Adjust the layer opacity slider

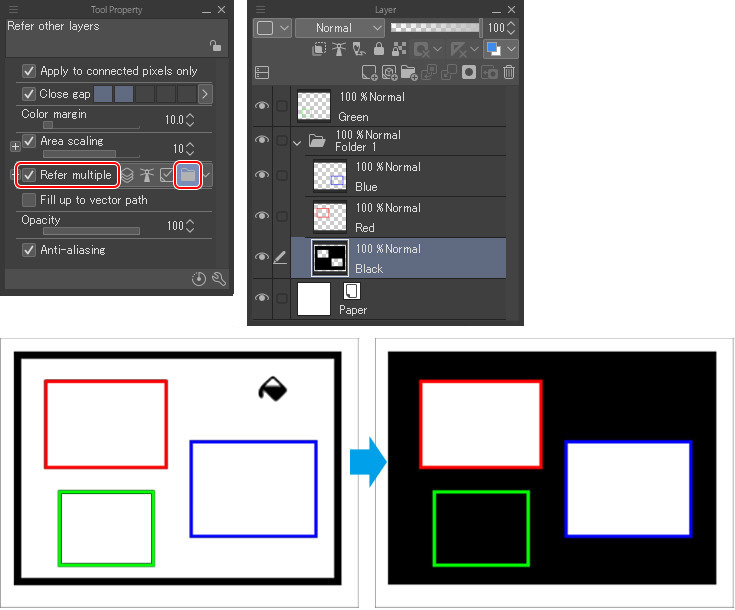(436, 28)
